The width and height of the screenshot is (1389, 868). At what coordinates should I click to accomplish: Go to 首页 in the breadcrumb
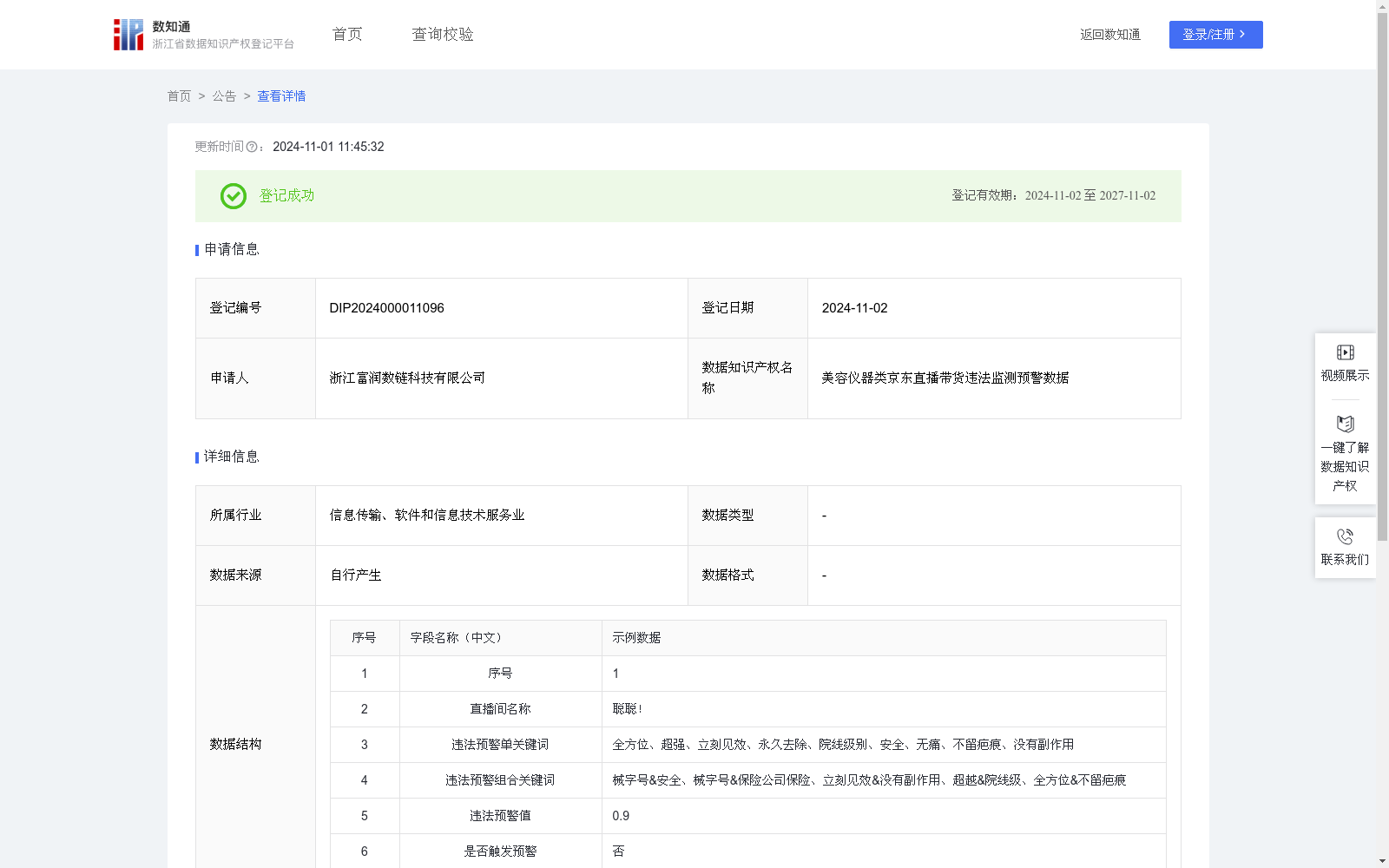tap(179, 96)
